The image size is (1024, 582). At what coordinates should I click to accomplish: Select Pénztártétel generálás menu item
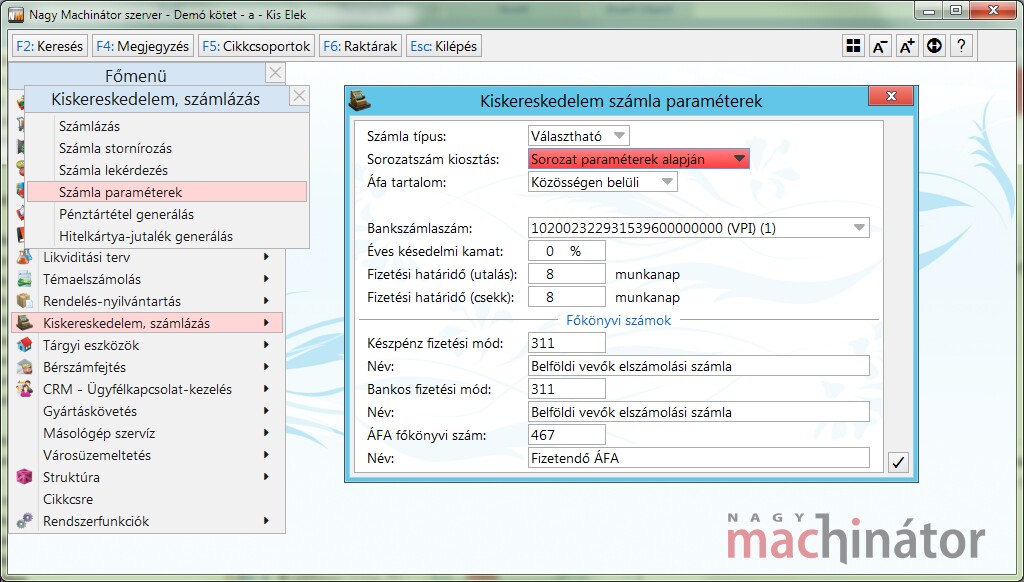point(167,214)
